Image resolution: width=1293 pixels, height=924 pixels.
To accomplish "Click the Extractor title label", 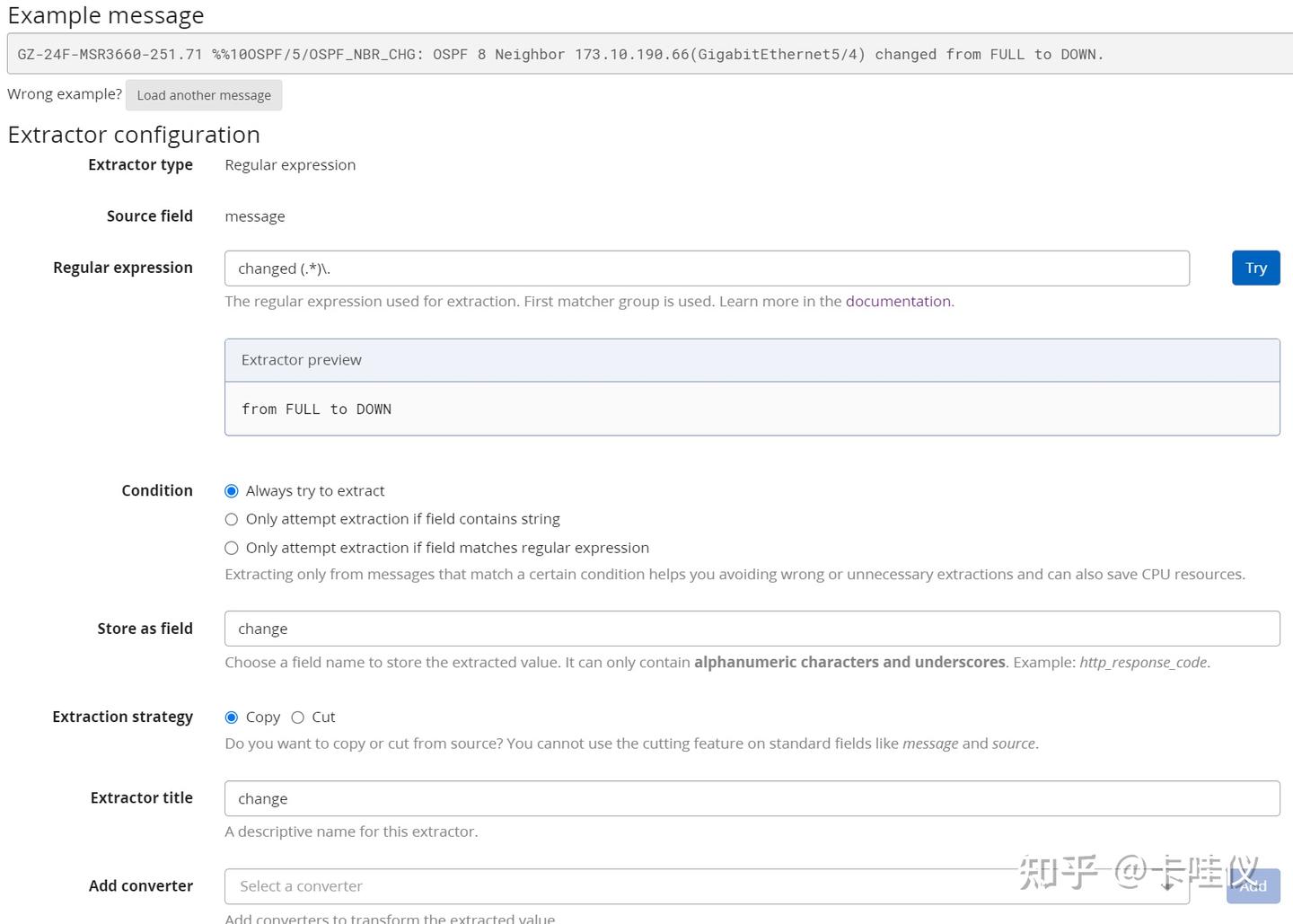I will [x=142, y=797].
